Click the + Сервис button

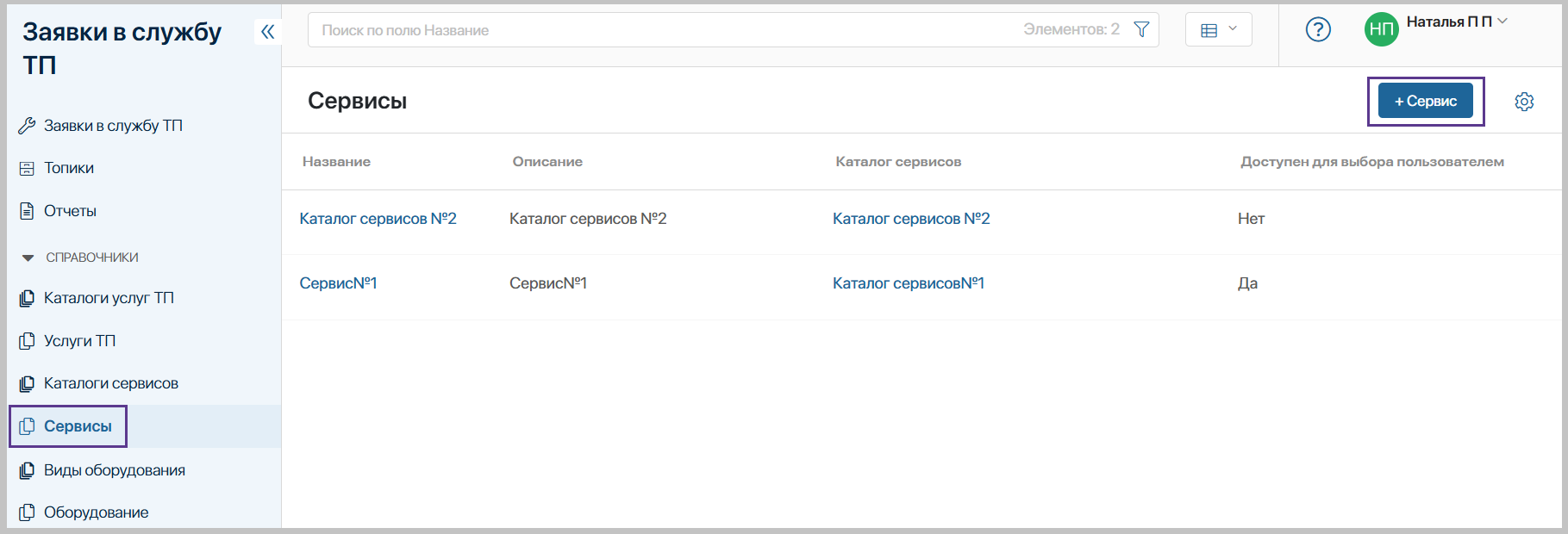click(x=1425, y=102)
